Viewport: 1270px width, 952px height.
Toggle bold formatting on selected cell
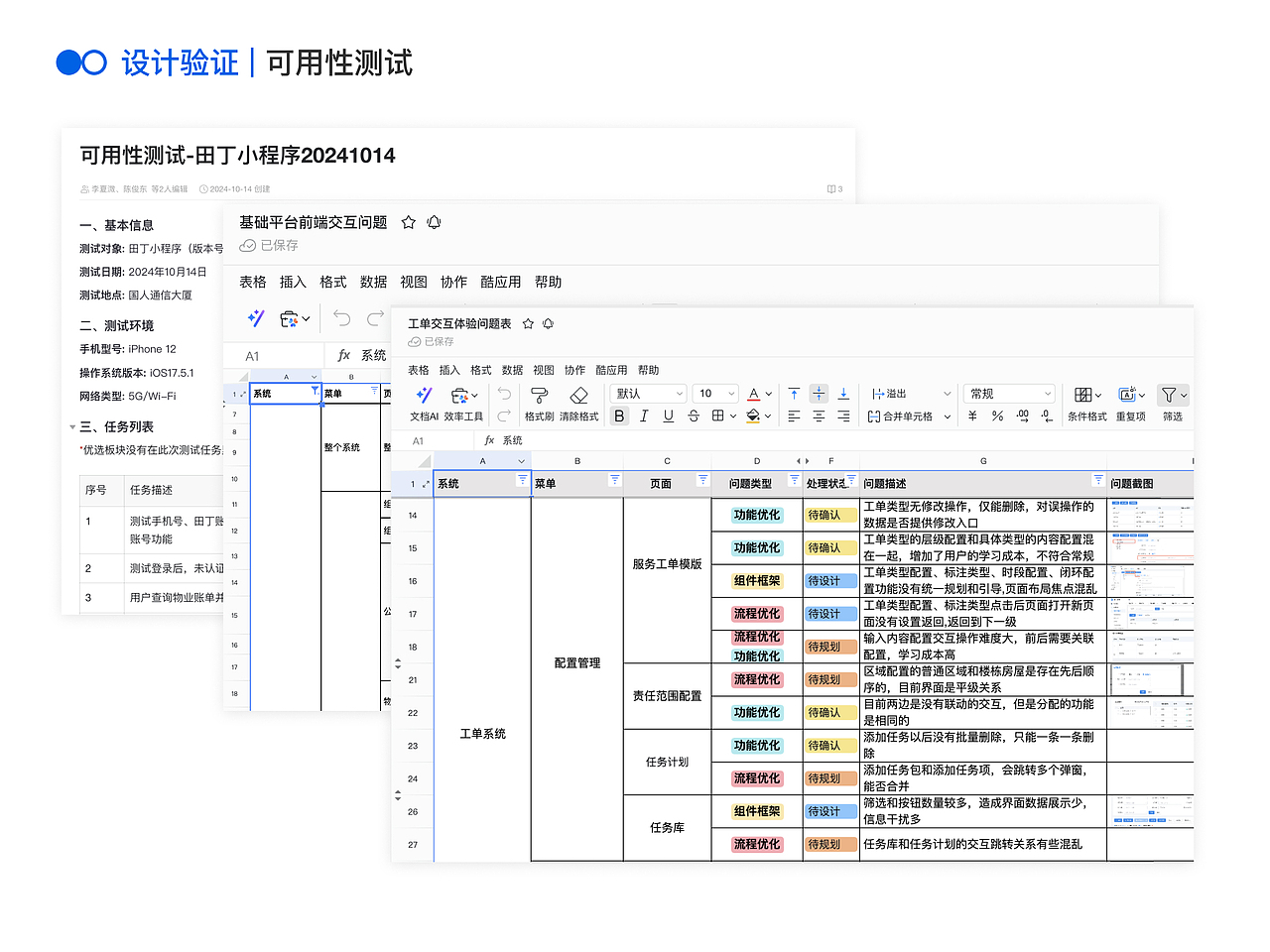point(618,415)
